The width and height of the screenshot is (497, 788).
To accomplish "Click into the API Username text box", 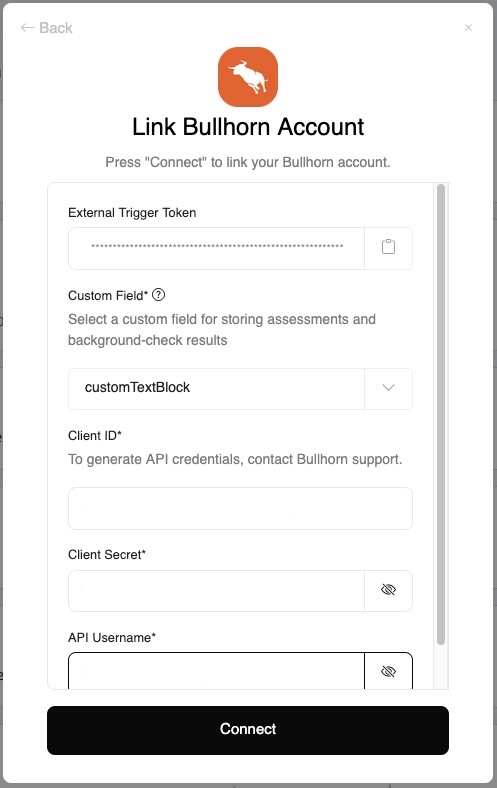I will (x=216, y=671).
